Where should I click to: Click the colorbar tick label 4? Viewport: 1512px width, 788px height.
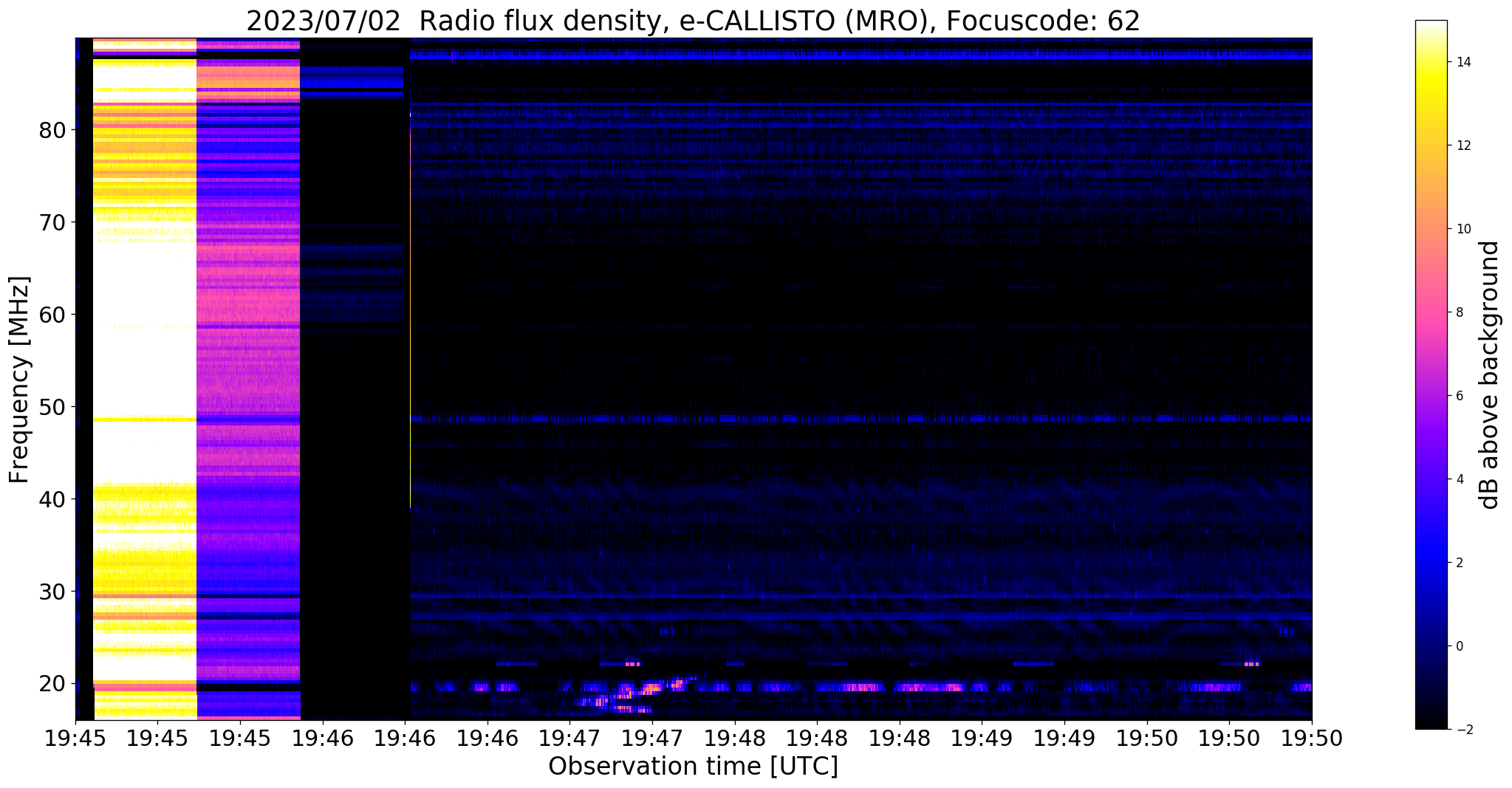coord(1458,479)
